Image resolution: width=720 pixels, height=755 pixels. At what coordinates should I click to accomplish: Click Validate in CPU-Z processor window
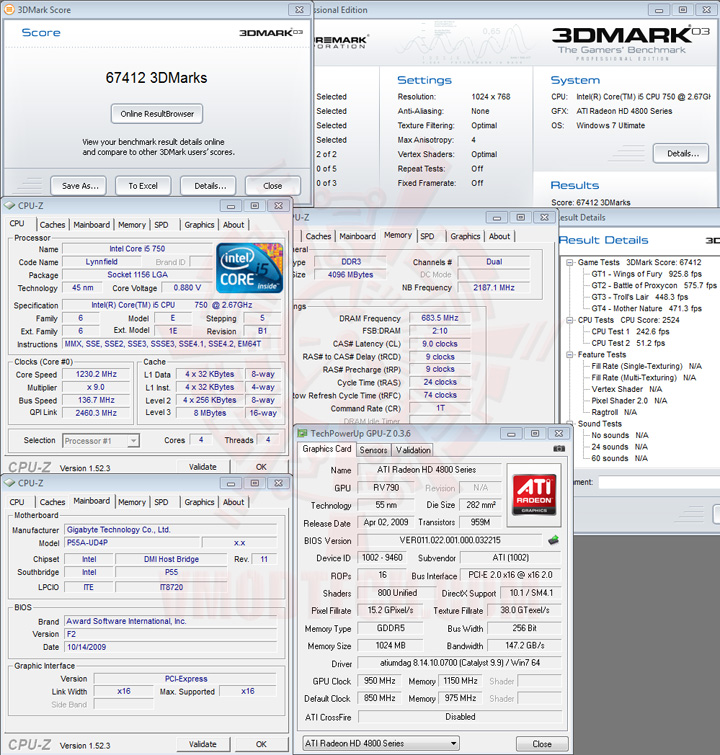(x=202, y=467)
